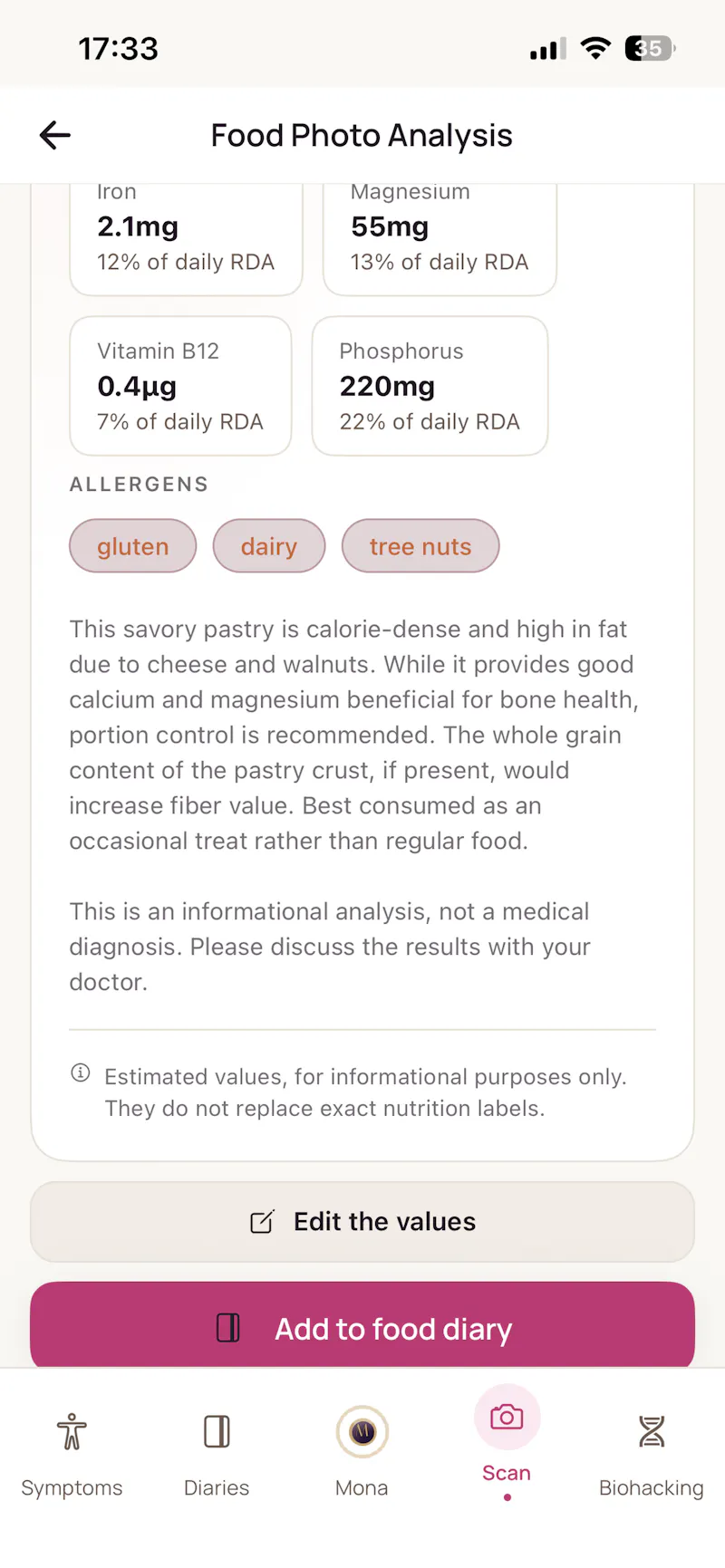Switch to the Biohacking tab label
725x1568 pixels.
pos(652,1488)
